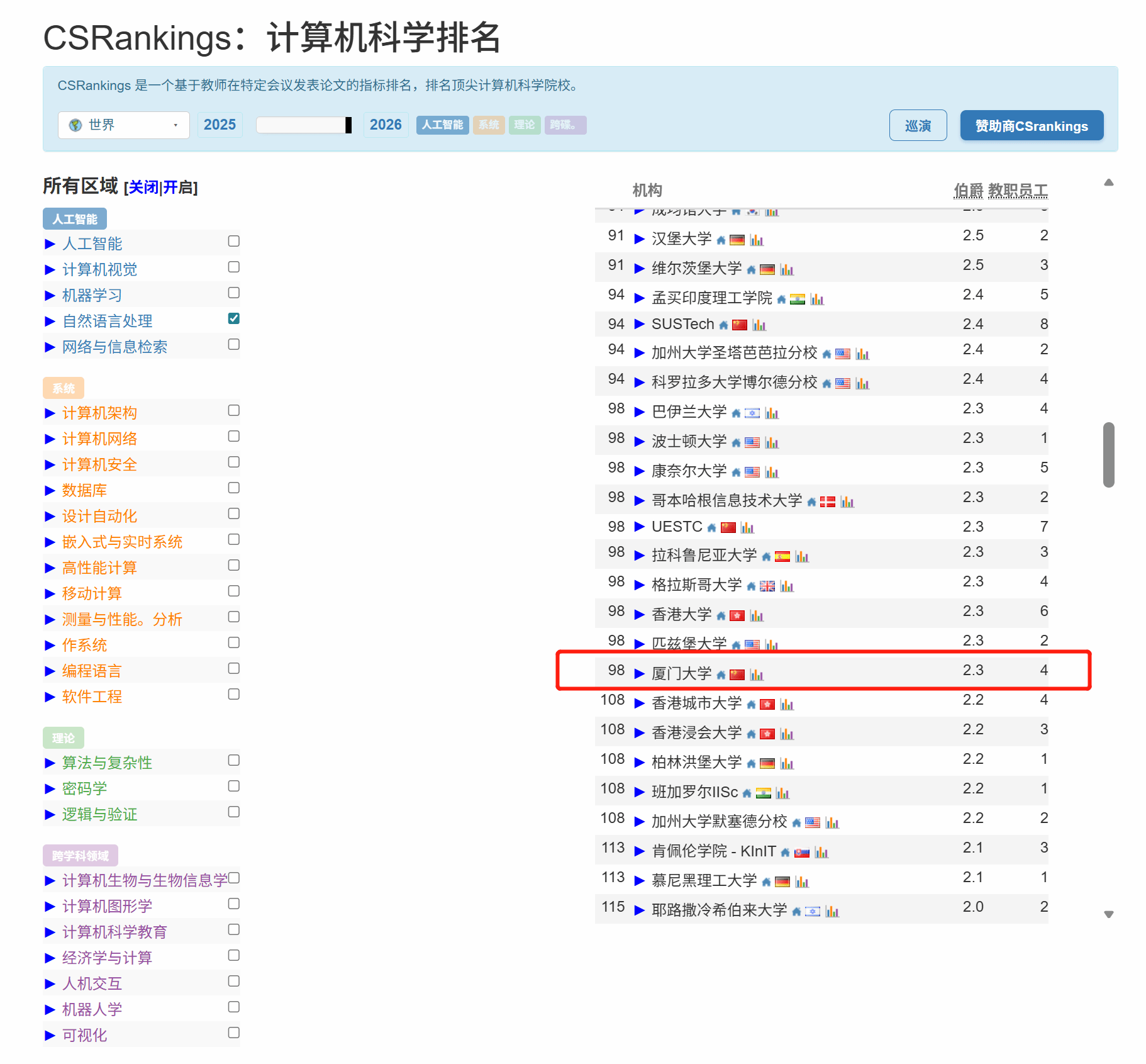Click the year range slider bar
The height and width of the screenshot is (1064, 1146).
coord(303,125)
